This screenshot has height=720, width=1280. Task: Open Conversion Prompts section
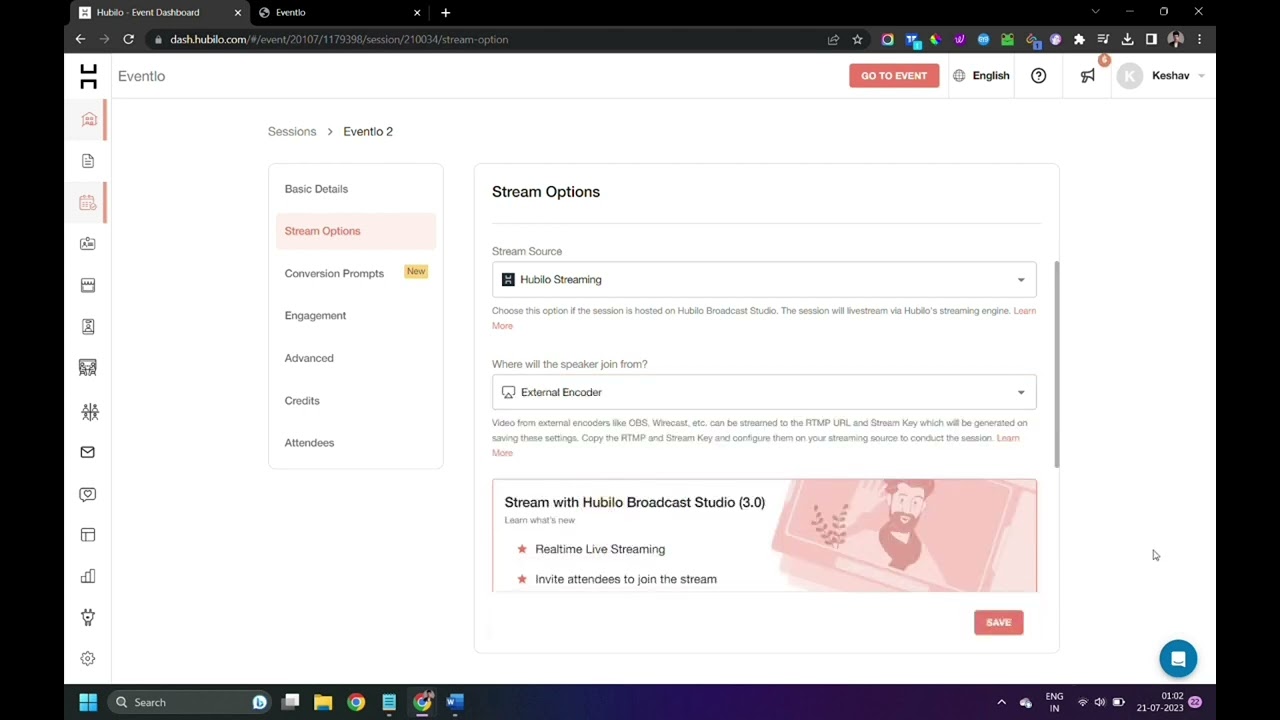pos(334,274)
